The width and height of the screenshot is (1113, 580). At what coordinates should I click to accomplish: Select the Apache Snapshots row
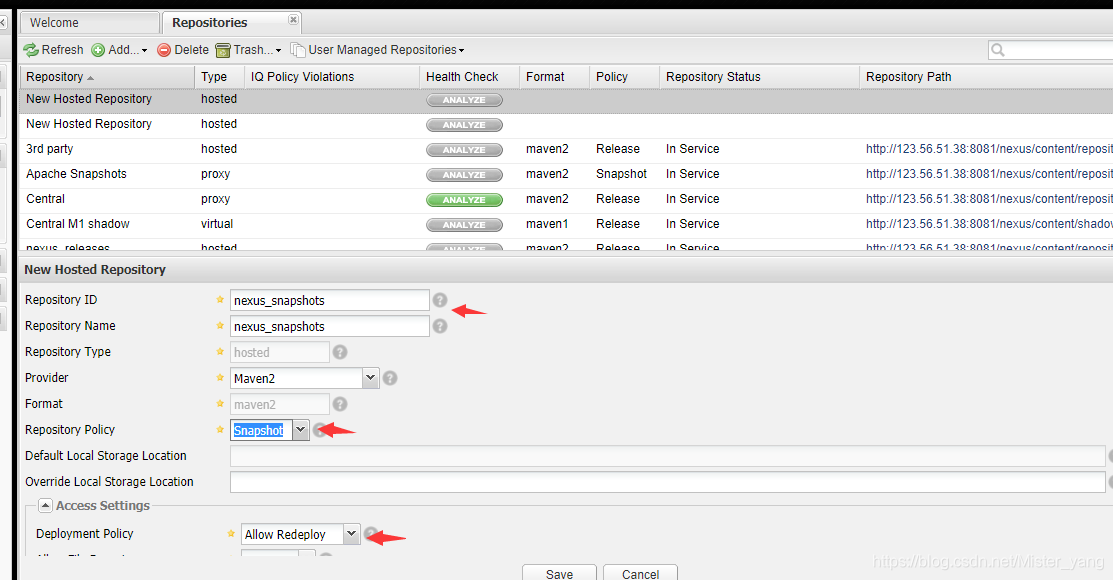(566, 174)
